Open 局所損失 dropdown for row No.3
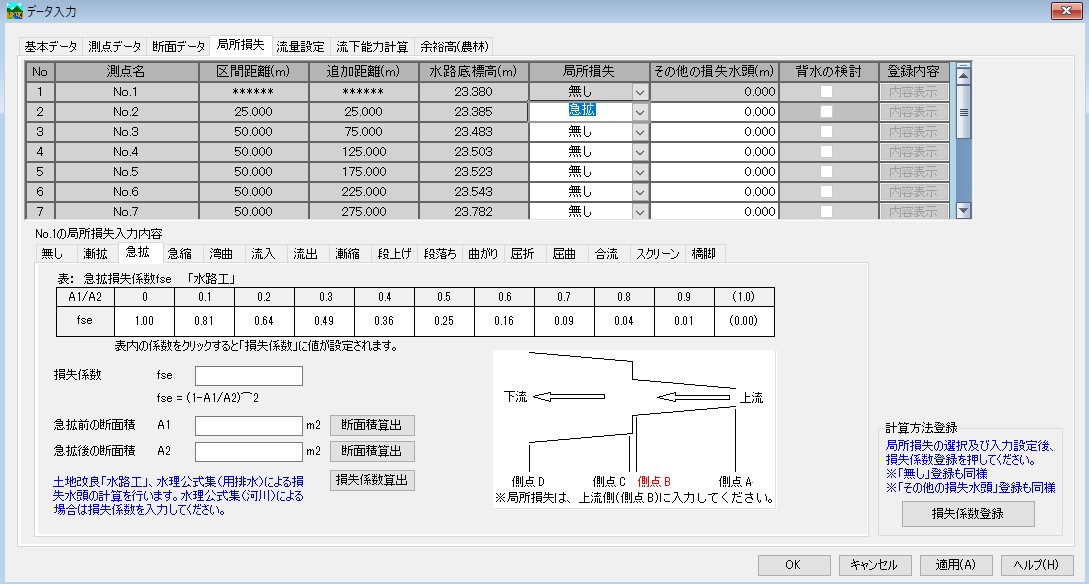This screenshot has width=1089, height=584. [x=640, y=132]
